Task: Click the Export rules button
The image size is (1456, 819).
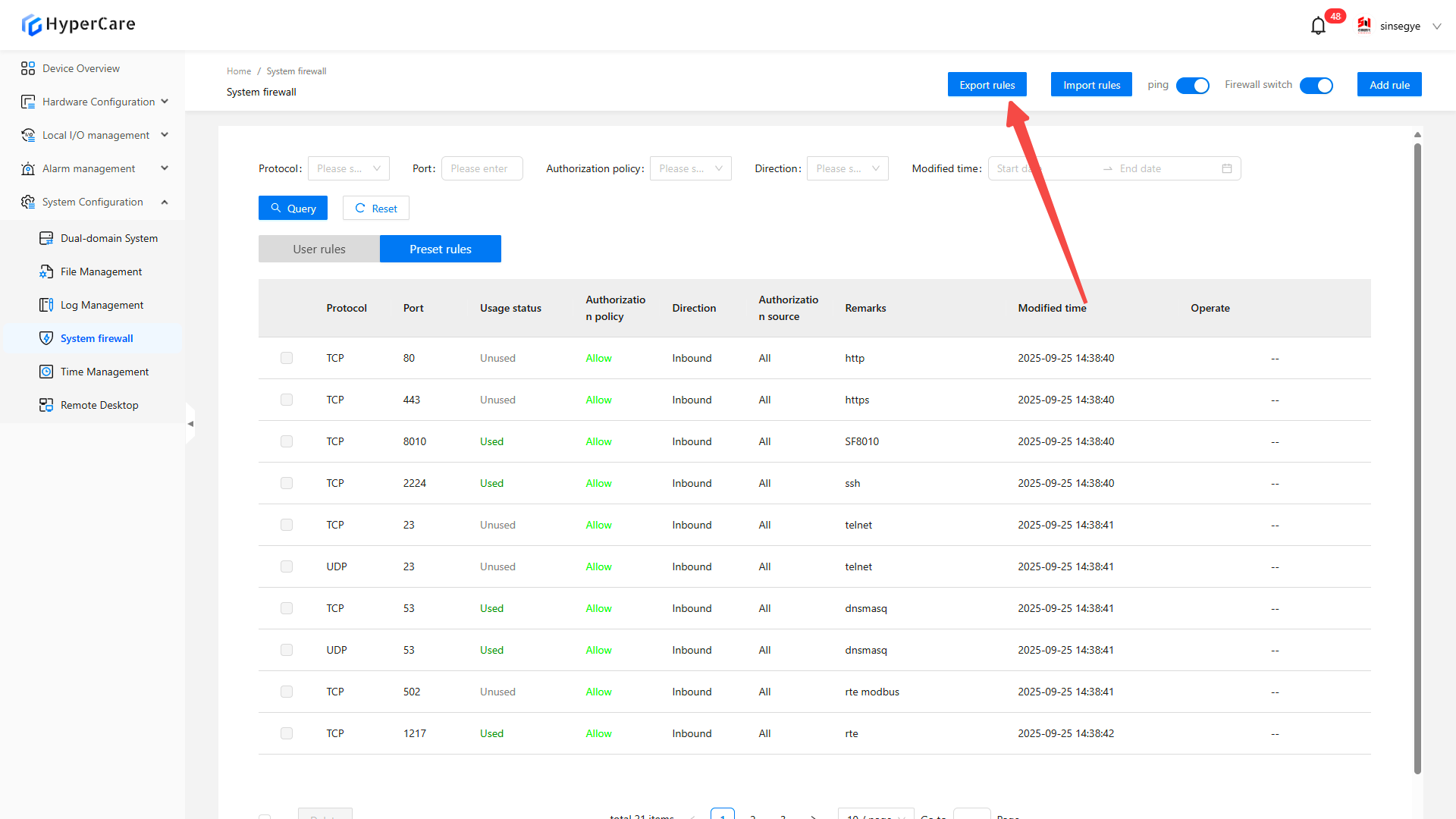Action: (987, 85)
